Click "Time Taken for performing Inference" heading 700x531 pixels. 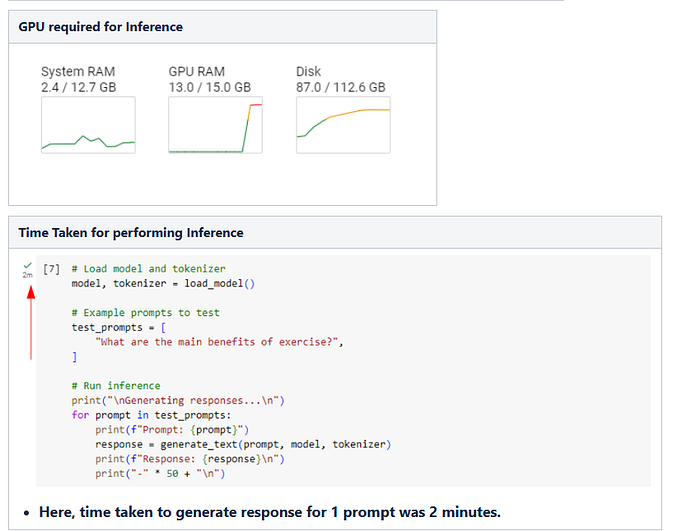[131, 233]
